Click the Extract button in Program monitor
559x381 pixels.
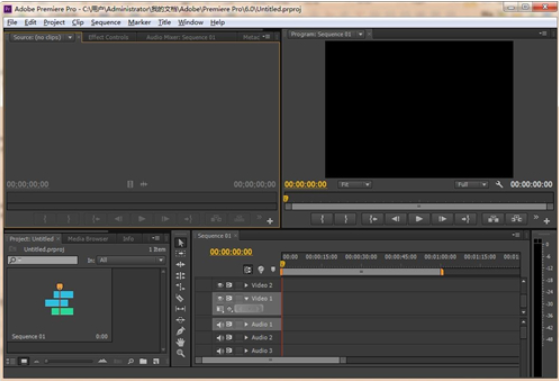(517, 219)
